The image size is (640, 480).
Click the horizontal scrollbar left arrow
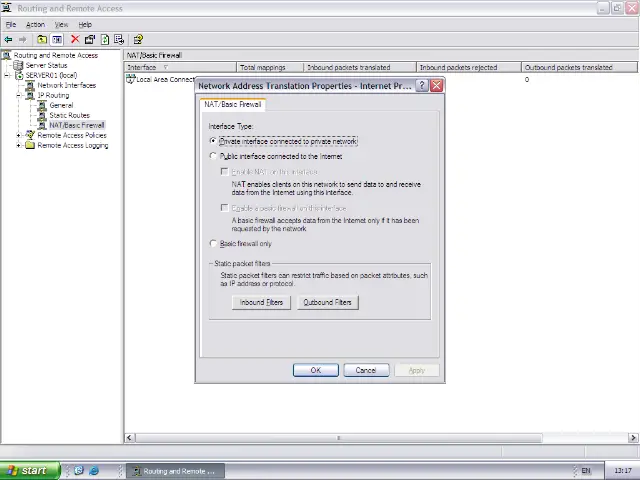pyautogui.click(x=129, y=438)
